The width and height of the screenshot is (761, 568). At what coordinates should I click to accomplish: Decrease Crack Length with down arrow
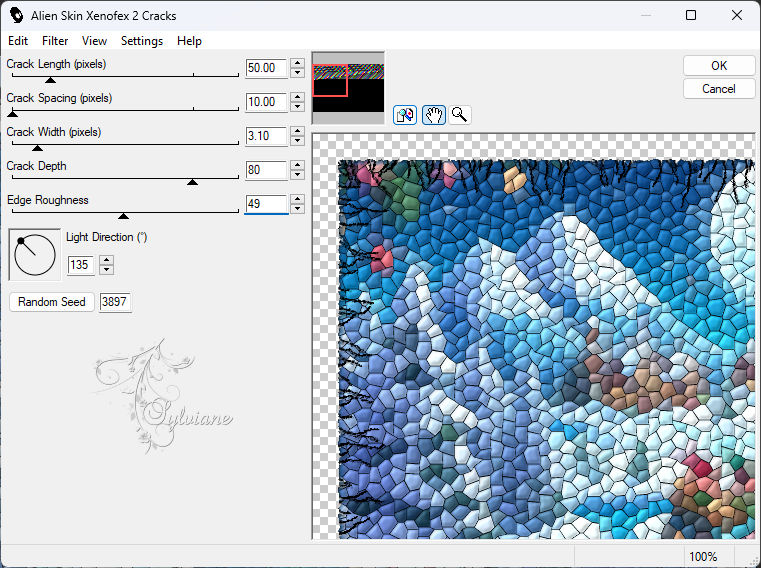[298, 73]
